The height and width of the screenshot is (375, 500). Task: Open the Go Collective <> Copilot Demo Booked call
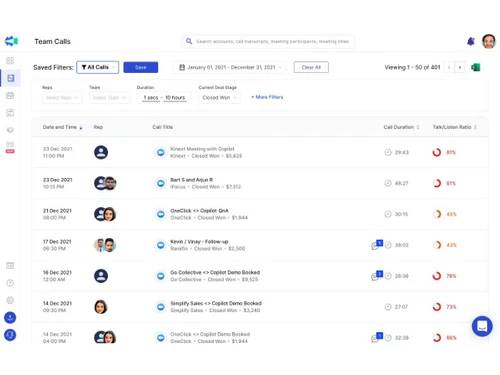click(x=215, y=272)
